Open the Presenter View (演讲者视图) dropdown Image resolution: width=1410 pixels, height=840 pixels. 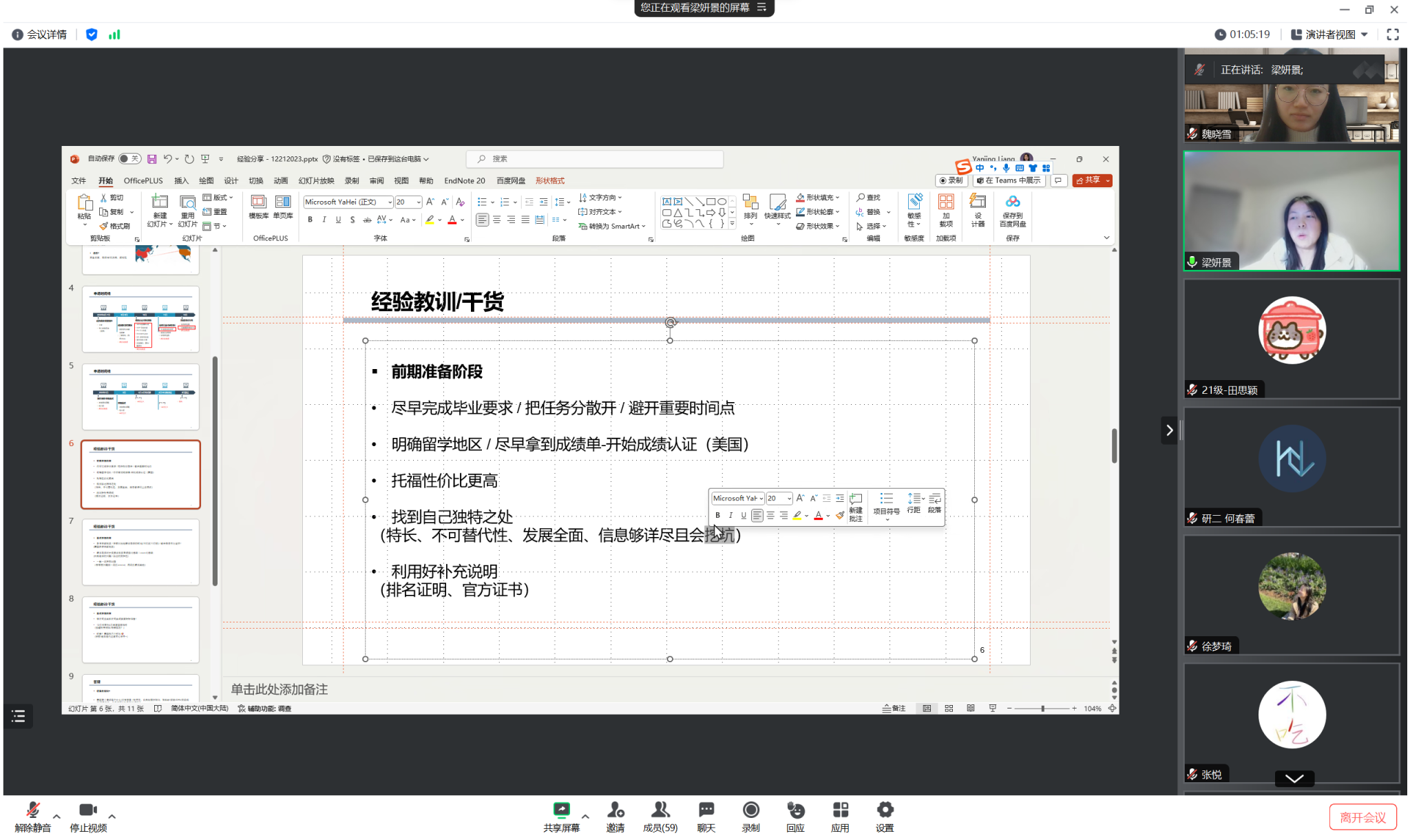1329,34
